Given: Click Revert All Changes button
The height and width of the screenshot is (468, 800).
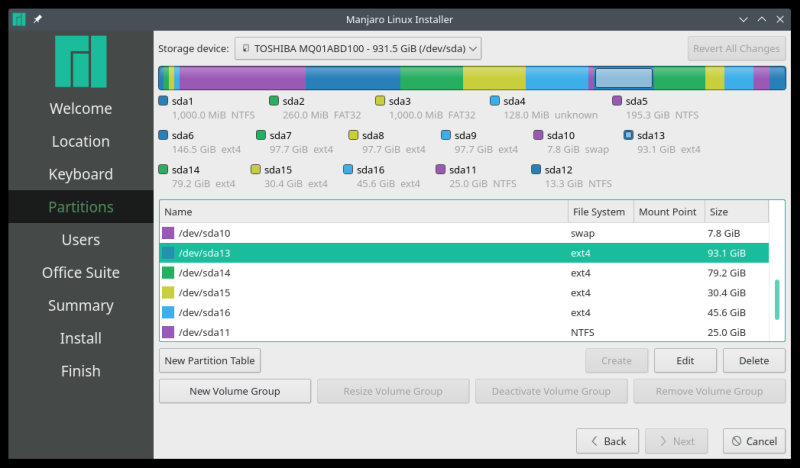Looking at the screenshot, I should tap(736, 48).
